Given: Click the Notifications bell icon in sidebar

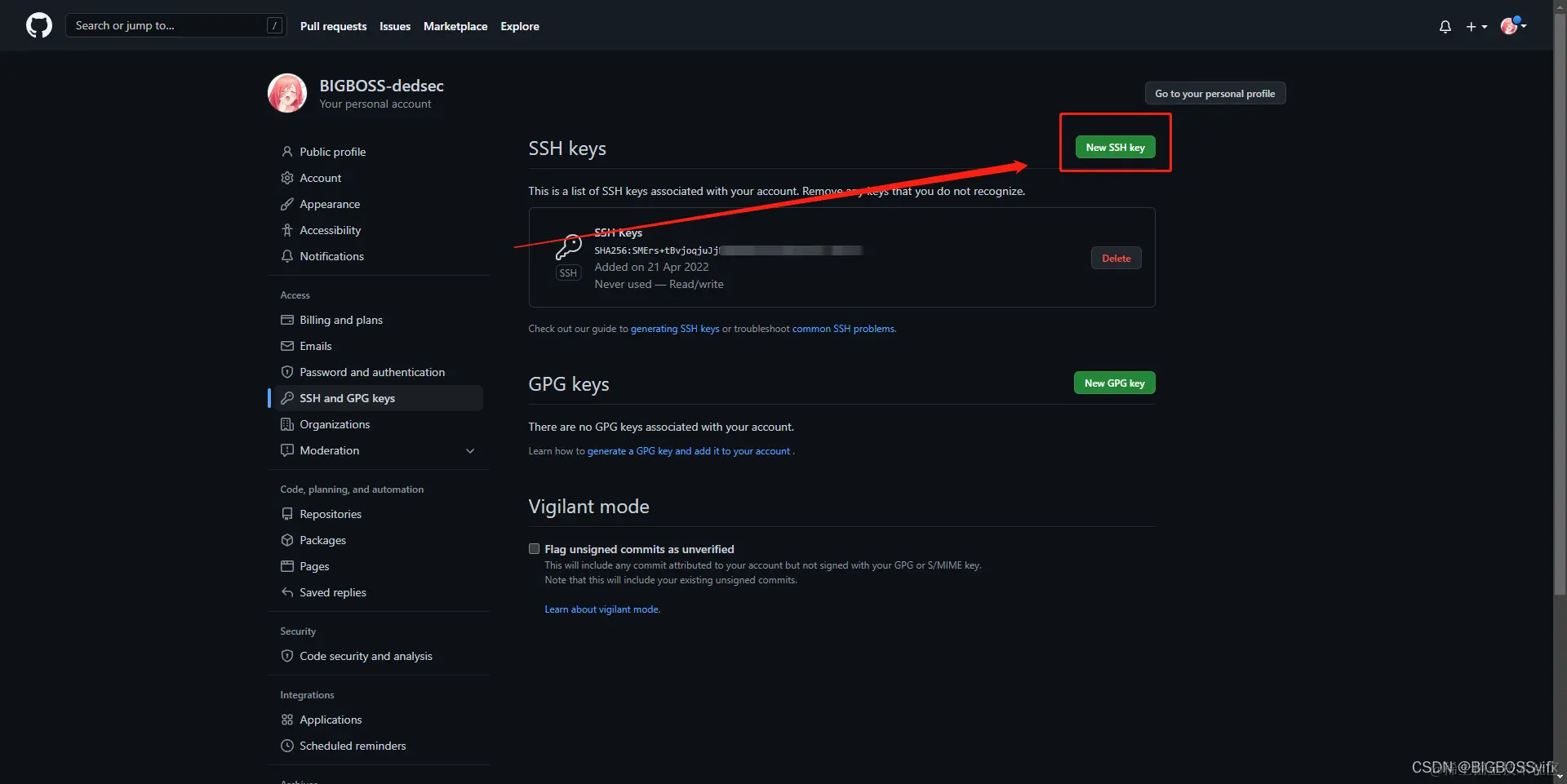Looking at the screenshot, I should [287, 256].
